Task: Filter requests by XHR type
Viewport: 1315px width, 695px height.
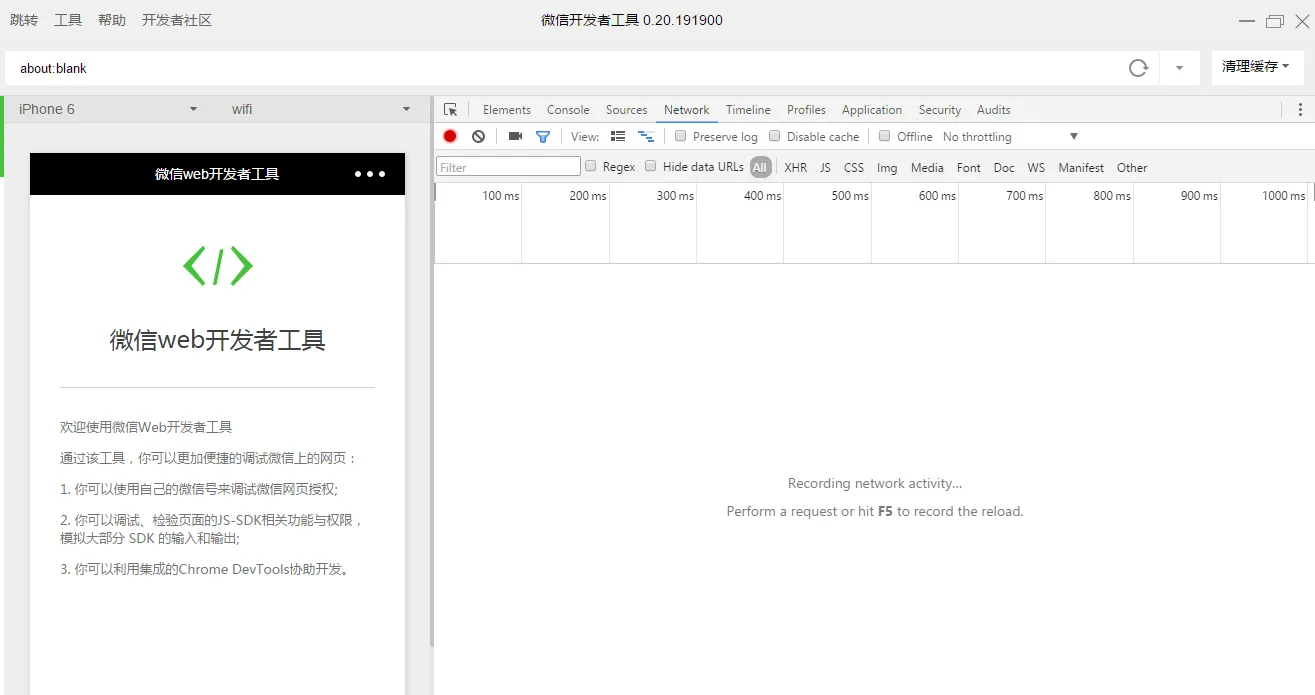Action: pyautogui.click(x=795, y=167)
